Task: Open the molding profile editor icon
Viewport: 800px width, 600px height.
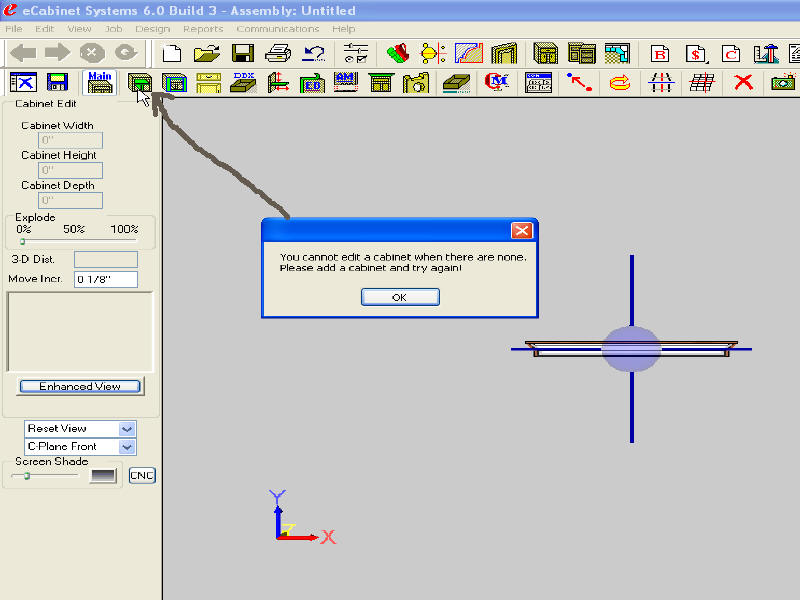Action: coord(468,53)
